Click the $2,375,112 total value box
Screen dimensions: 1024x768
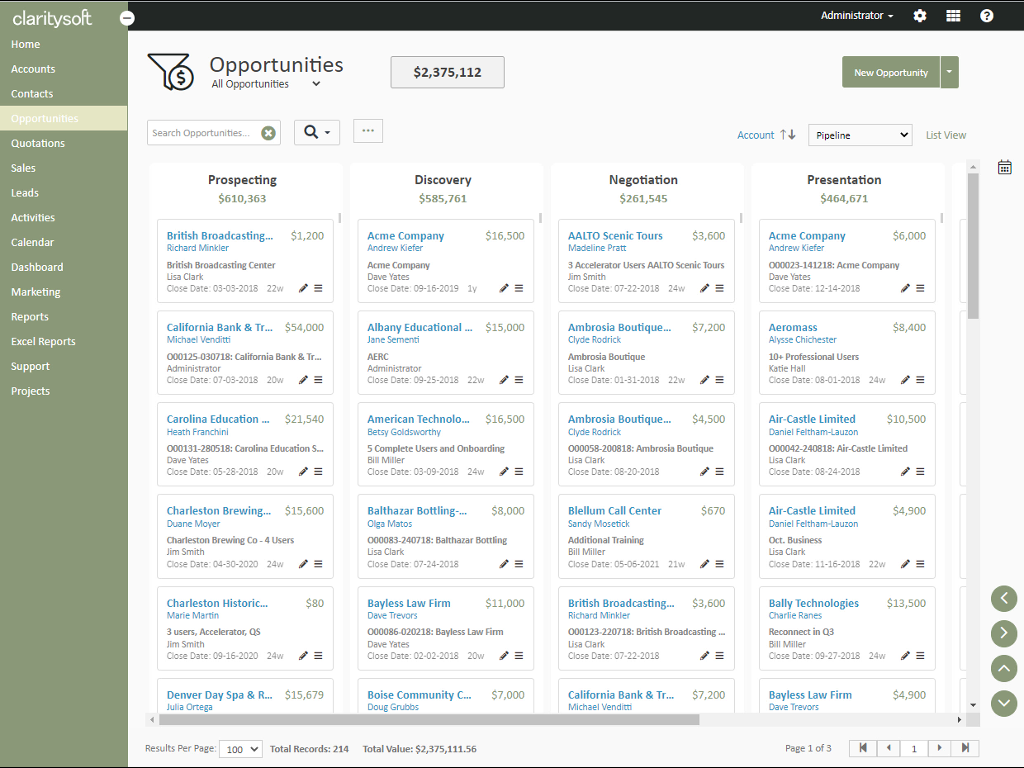[x=447, y=72]
